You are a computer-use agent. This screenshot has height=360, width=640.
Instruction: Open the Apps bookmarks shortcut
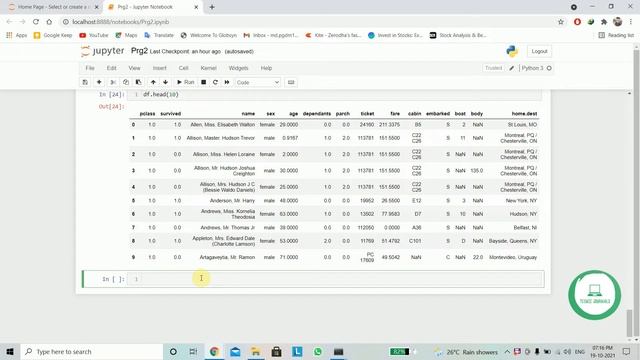tap(17, 36)
